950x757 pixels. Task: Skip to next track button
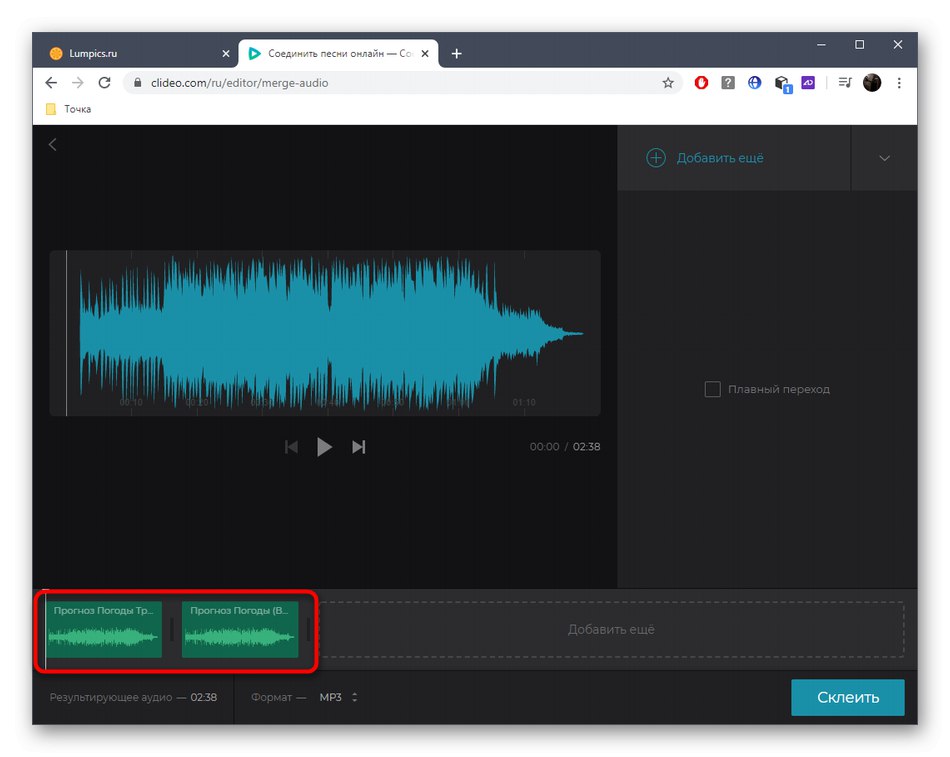click(x=358, y=447)
